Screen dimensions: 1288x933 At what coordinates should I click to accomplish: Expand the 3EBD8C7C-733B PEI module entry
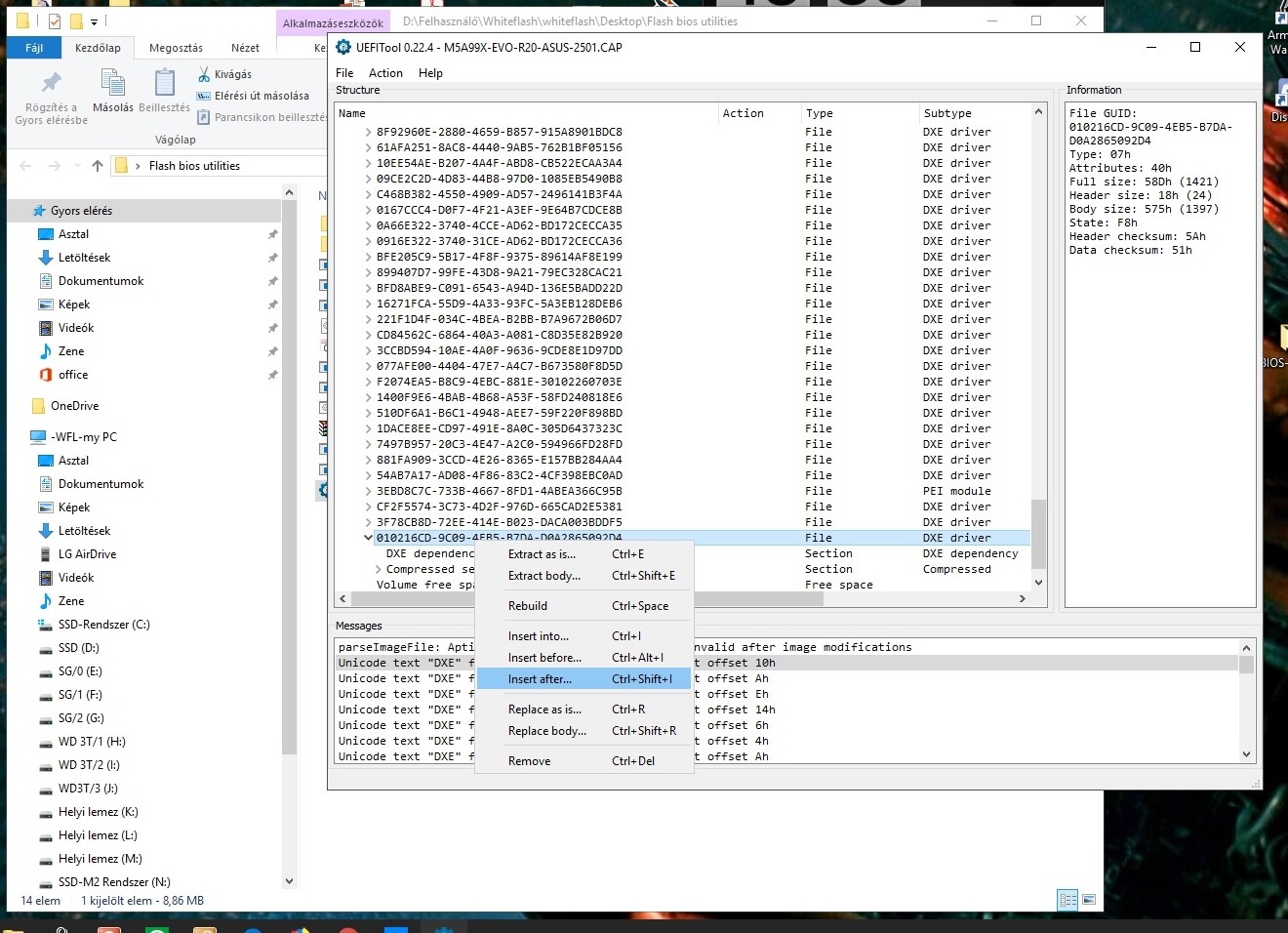pyautogui.click(x=368, y=491)
